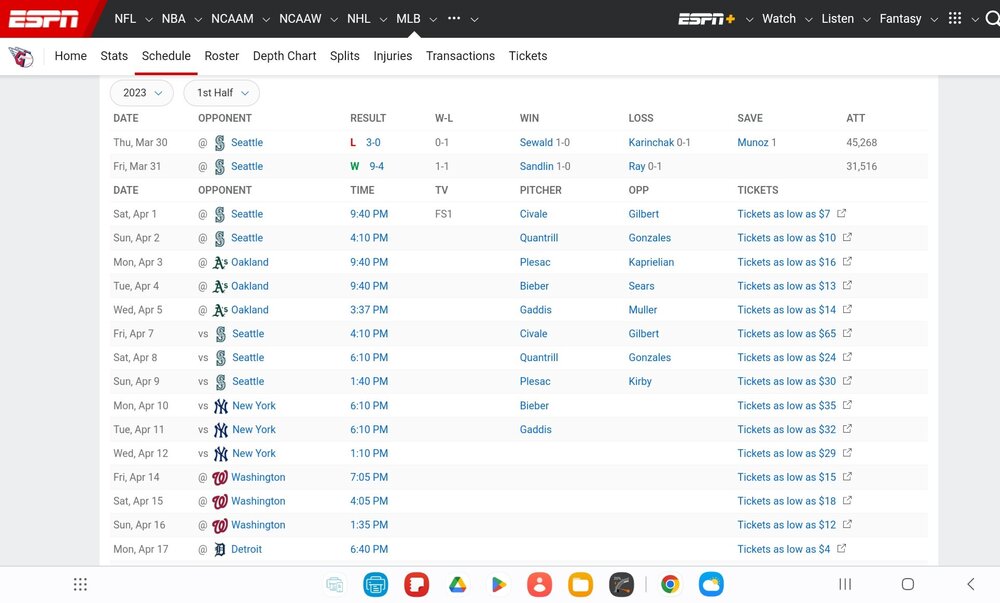The width and height of the screenshot is (1000, 603).
Task: Open the ESPN search icon
Action: pyautogui.click(x=992, y=19)
